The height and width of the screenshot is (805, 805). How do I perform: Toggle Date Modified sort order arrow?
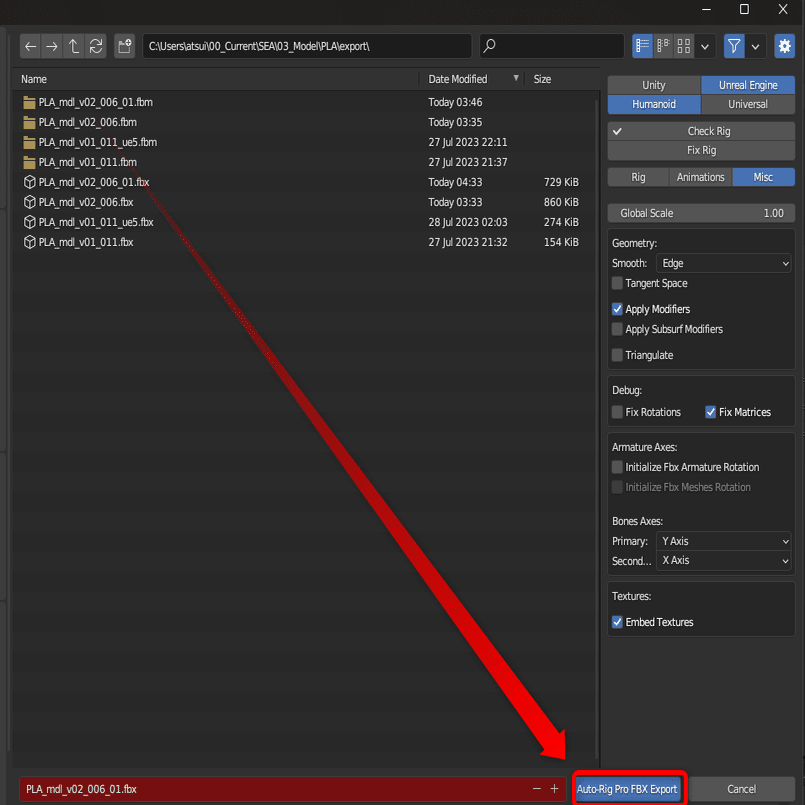(516, 78)
